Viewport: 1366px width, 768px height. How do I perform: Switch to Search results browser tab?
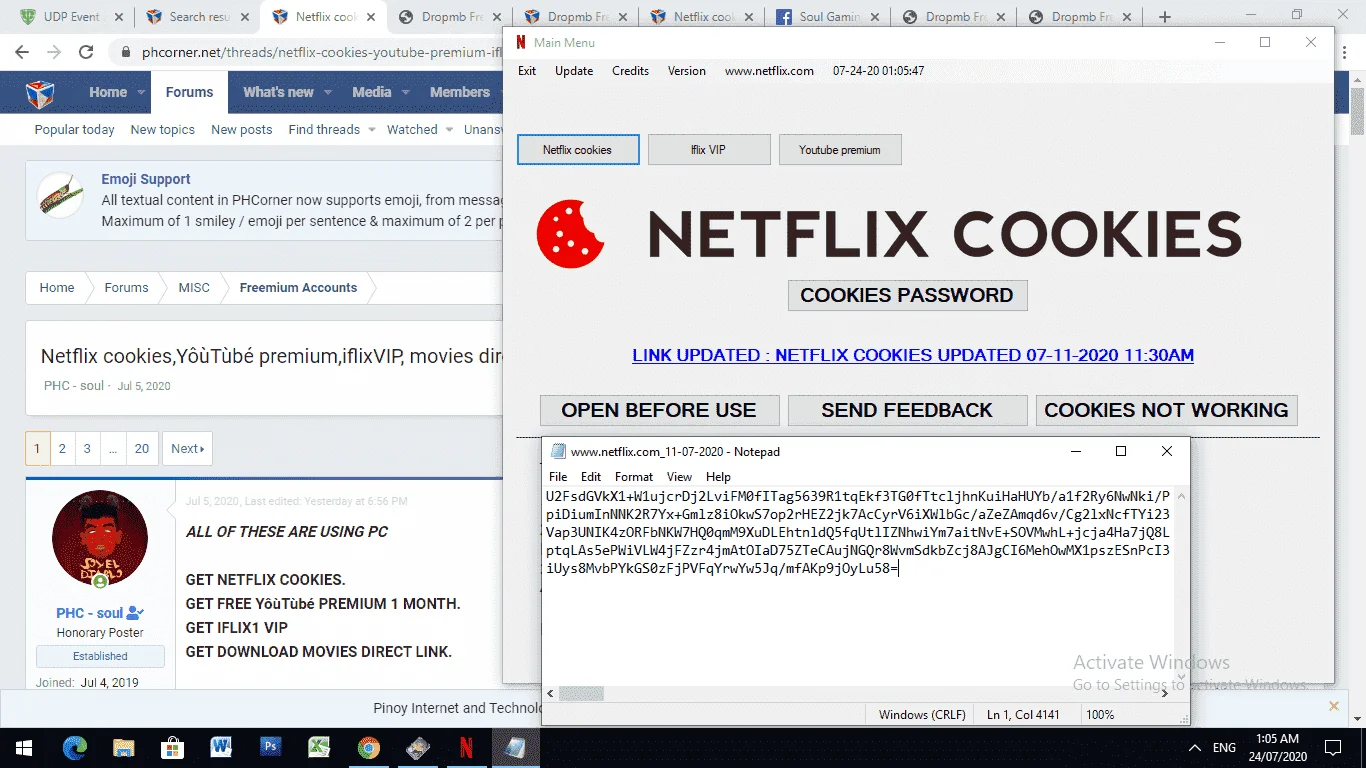[196, 17]
